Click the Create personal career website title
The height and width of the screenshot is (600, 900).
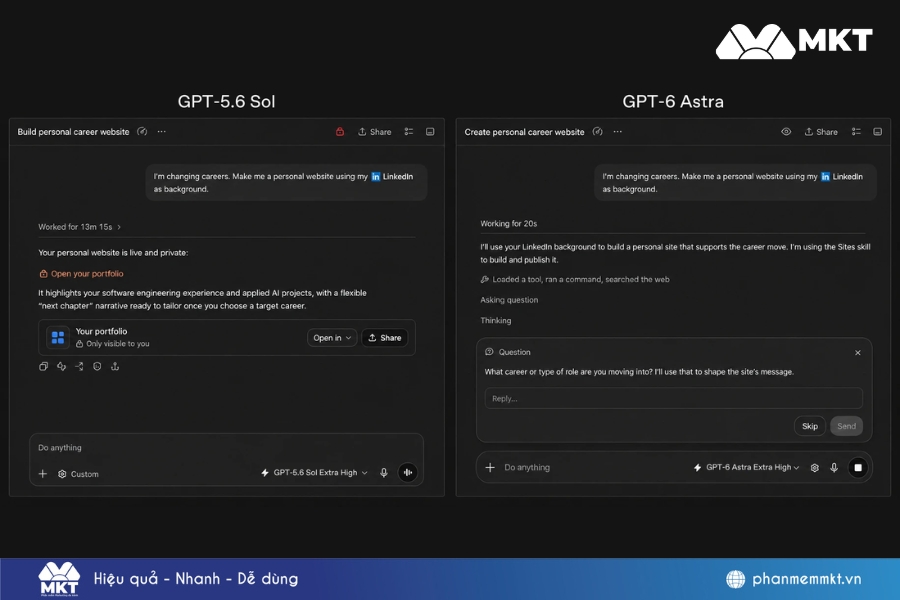pyautogui.click(x=524, y=131)
